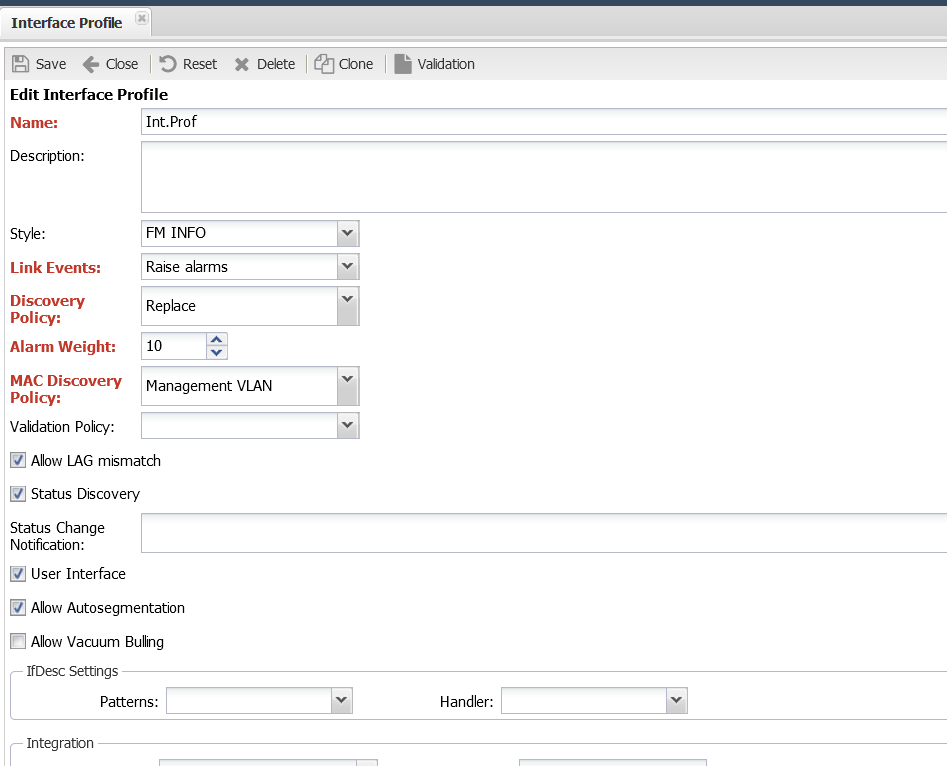This screenshot has width=947, height=766.
Task: Click the Integration group label
Action: coord(60,743)
